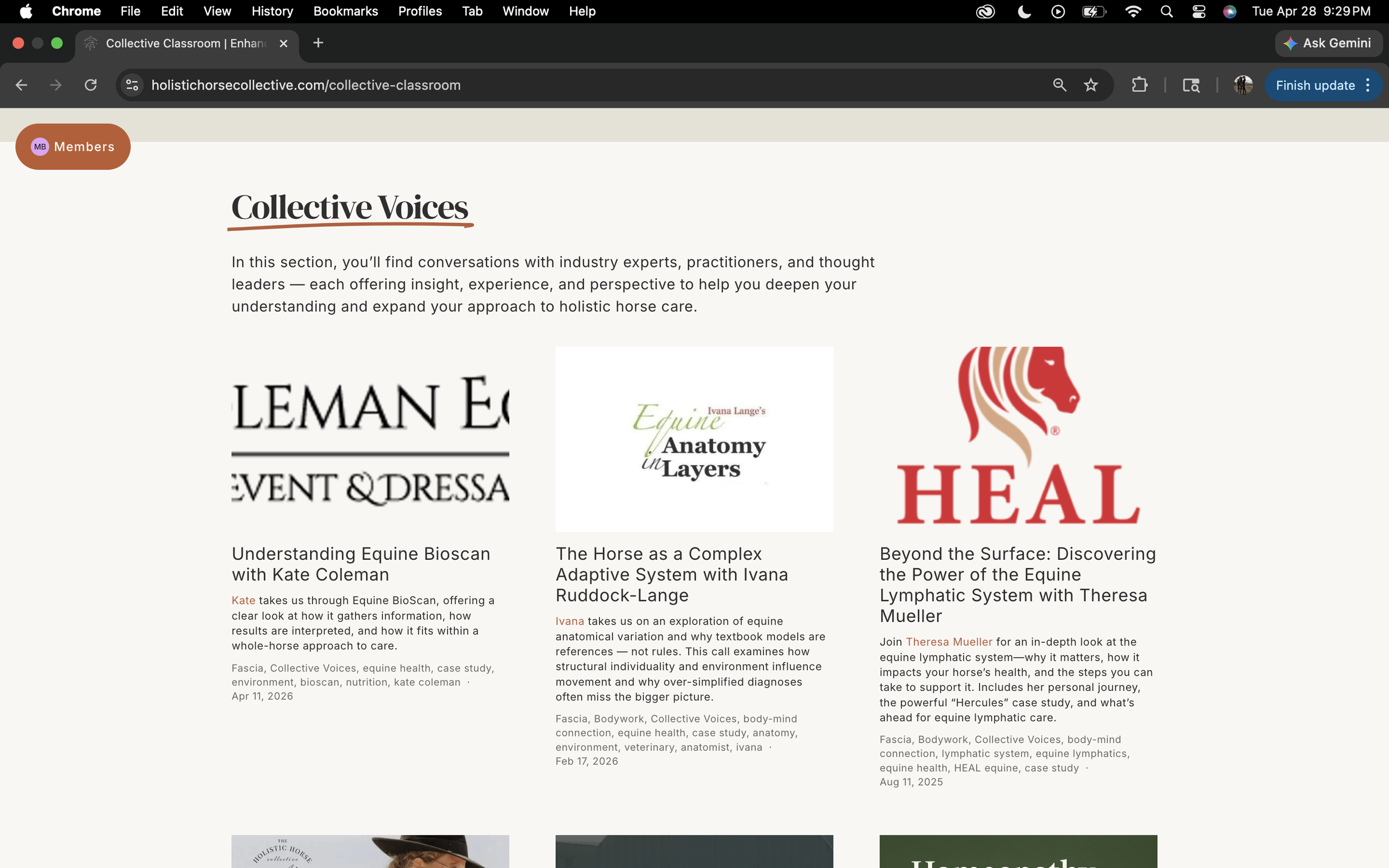Open the HEAL logo thumbnail
The height and width of the screenshot is (868, 1389).
click(1018, 439)
